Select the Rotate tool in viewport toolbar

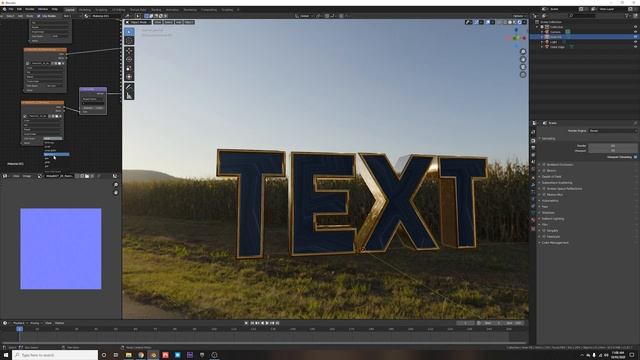[x=129, y=60]
